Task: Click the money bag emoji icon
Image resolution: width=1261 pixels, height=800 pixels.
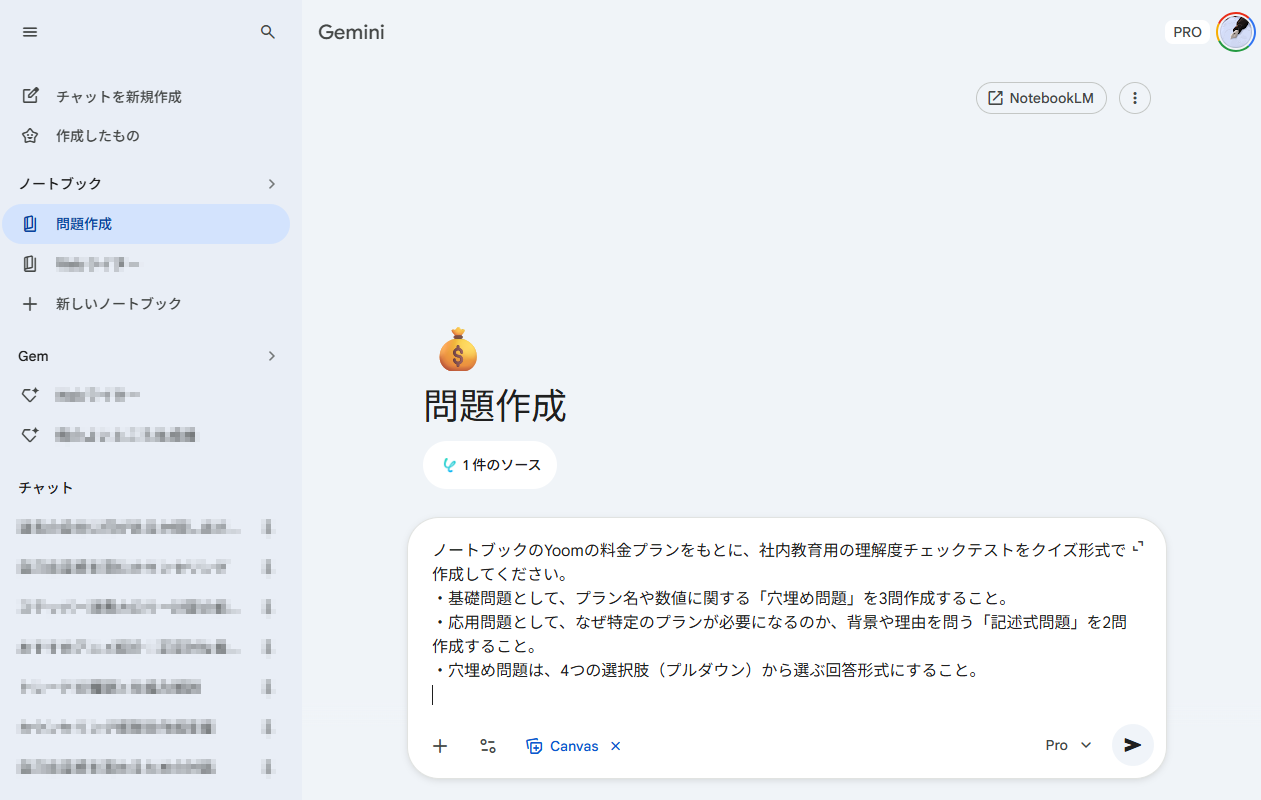Action: (x=458, y=350)
